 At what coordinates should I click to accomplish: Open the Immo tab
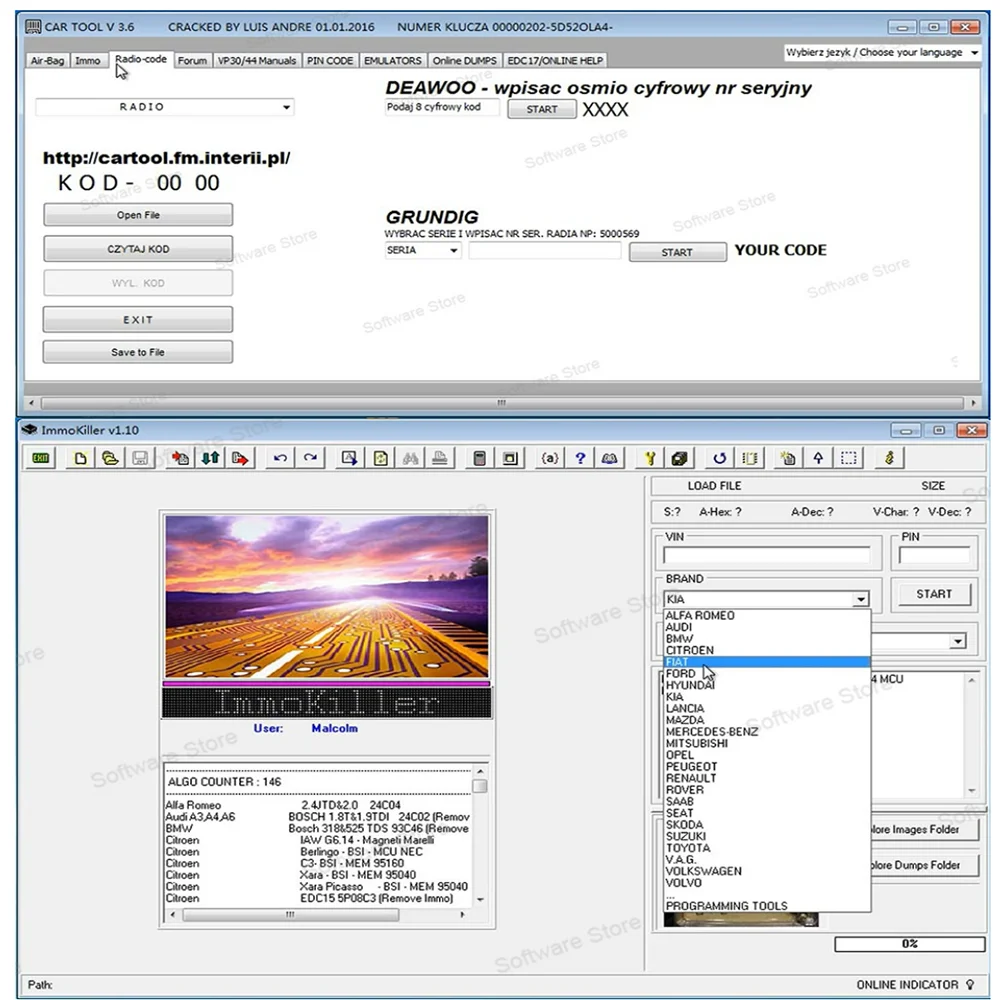pyautogui.click(x=87, y=61)
